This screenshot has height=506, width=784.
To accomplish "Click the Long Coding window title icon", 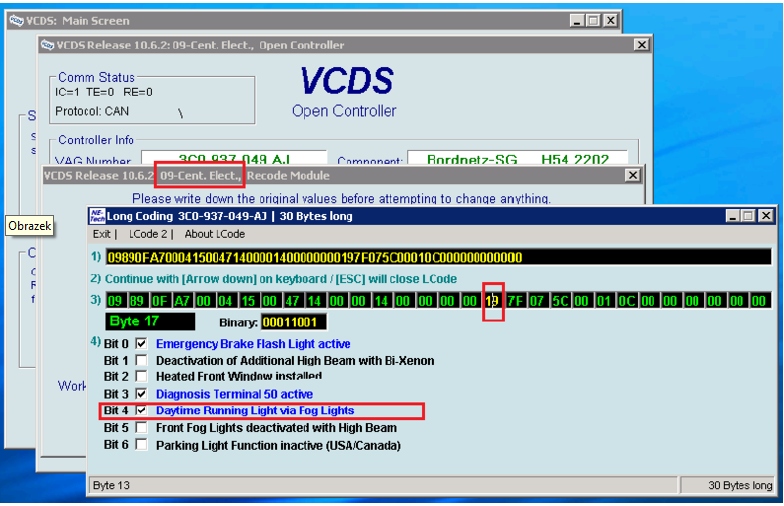I will point(97,216).
